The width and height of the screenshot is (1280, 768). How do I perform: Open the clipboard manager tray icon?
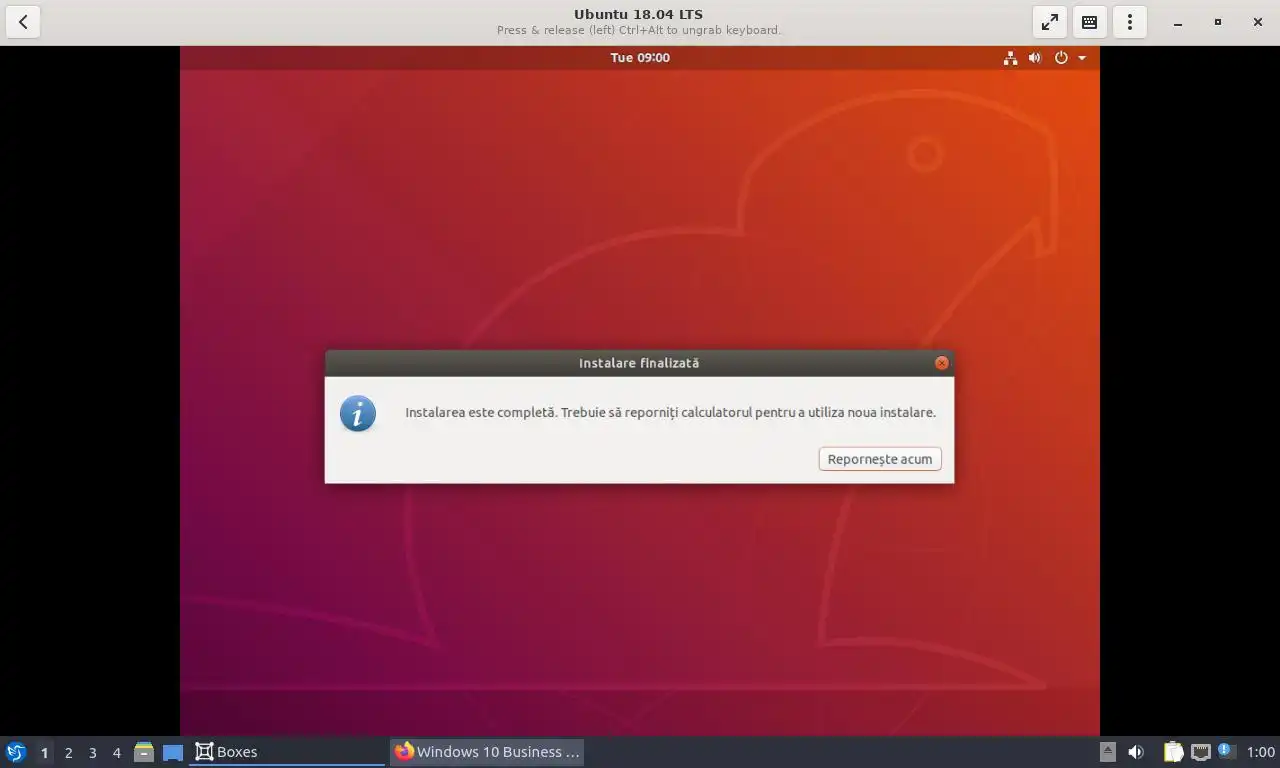point(1173,752)
